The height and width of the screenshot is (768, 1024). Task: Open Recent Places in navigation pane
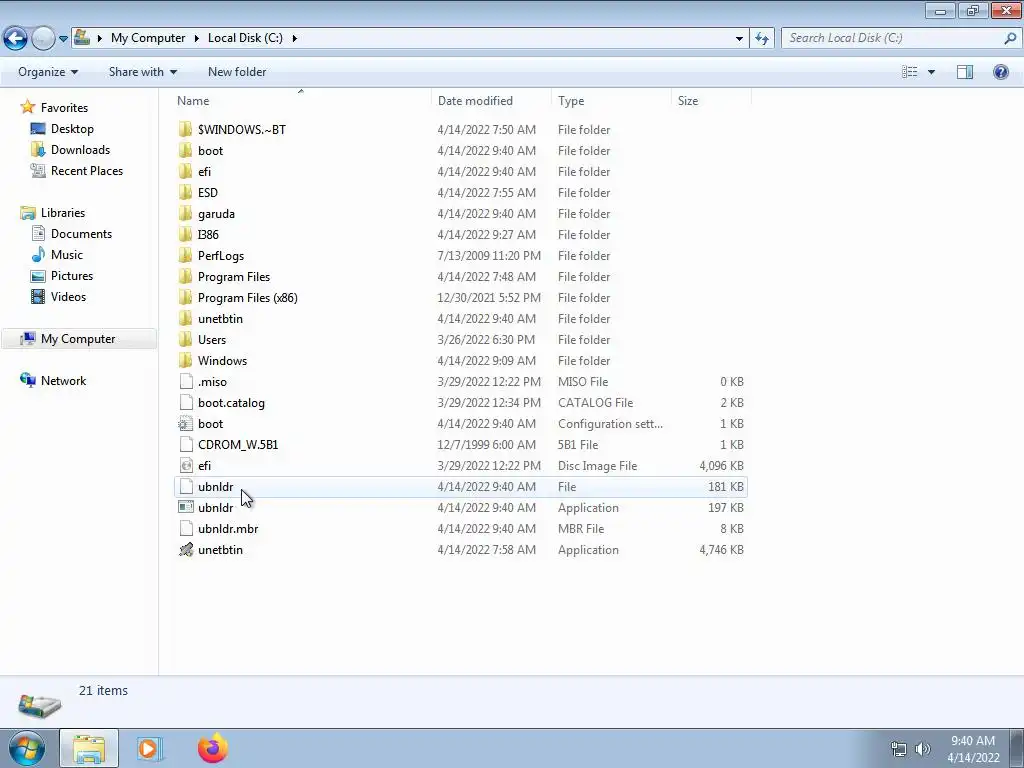86,170
